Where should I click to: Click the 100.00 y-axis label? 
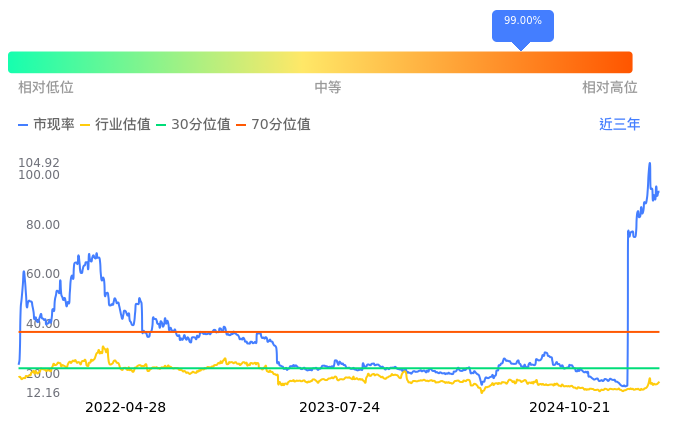pos(39,175)
